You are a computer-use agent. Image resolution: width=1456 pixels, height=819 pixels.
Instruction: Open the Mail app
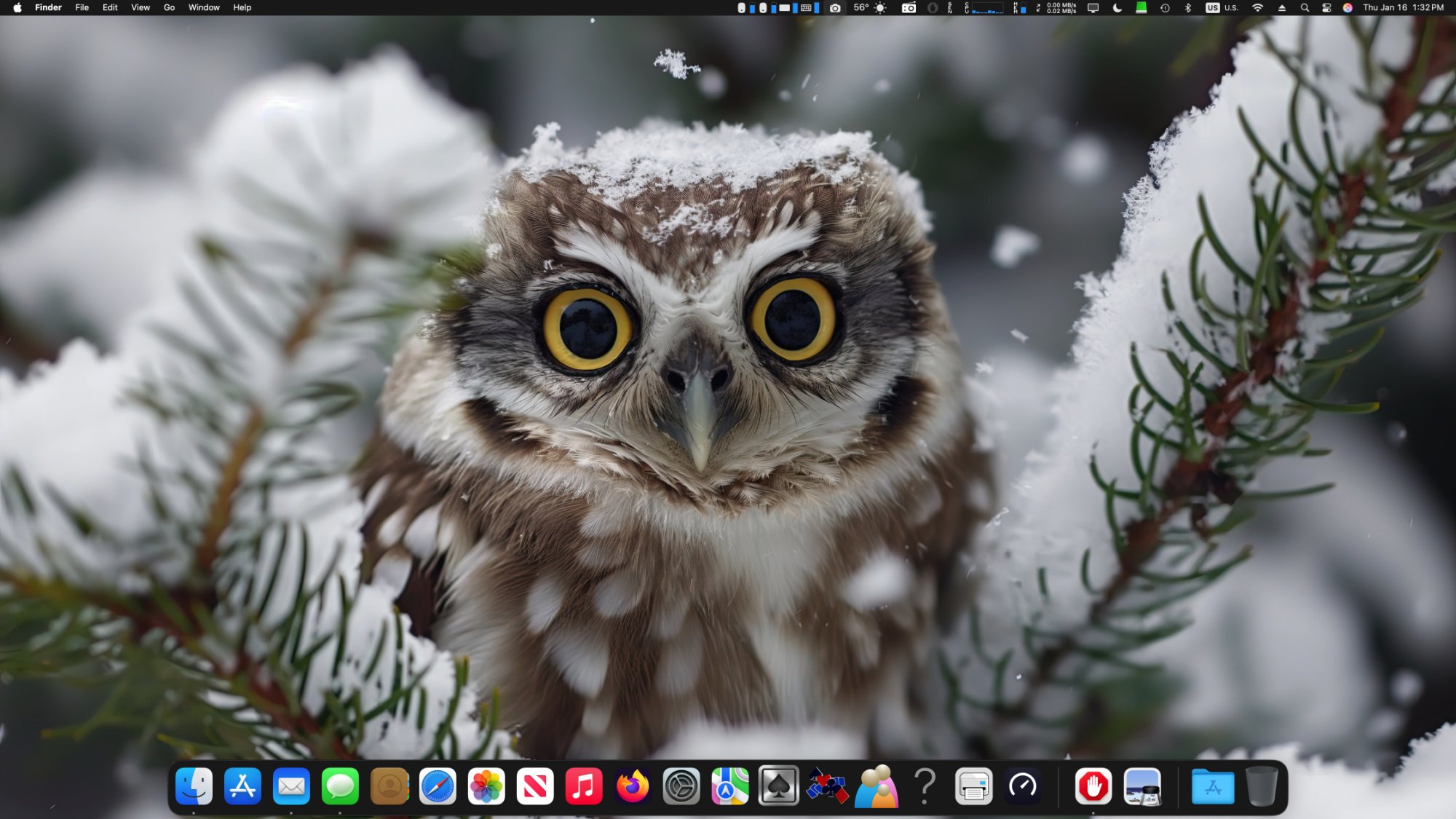click(291, 786)
